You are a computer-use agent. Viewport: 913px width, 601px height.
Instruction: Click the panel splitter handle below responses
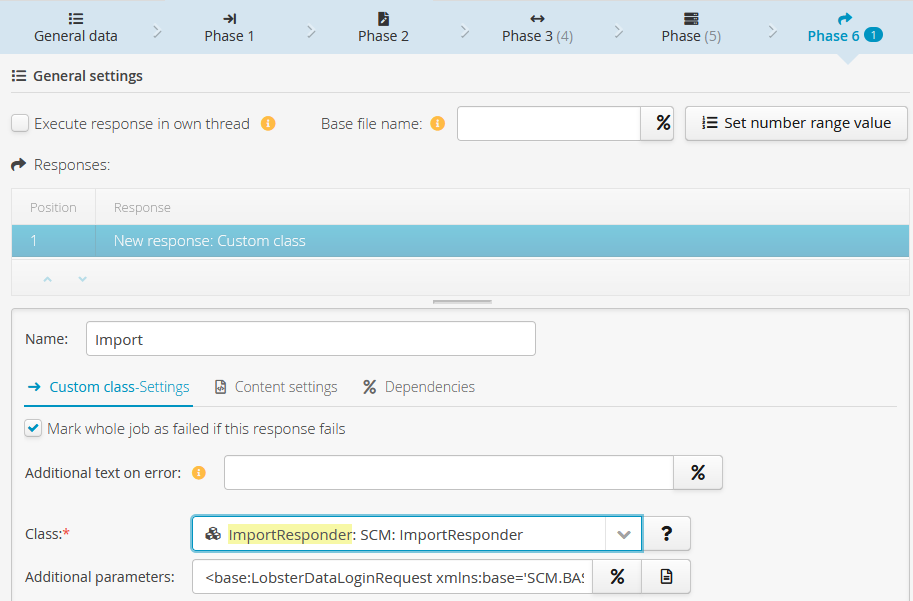[461, 301]
